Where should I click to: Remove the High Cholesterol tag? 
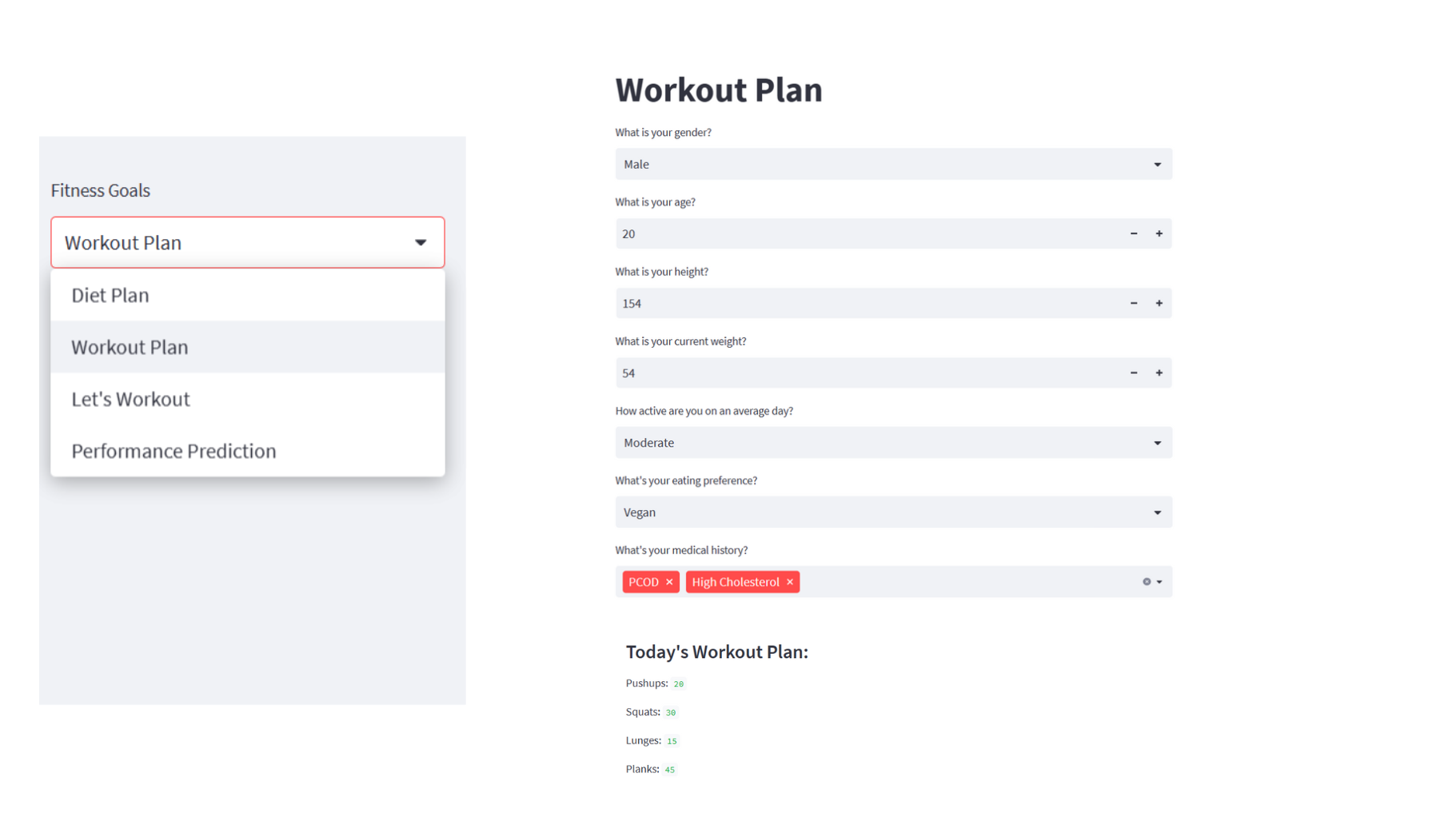coord(790,582)
